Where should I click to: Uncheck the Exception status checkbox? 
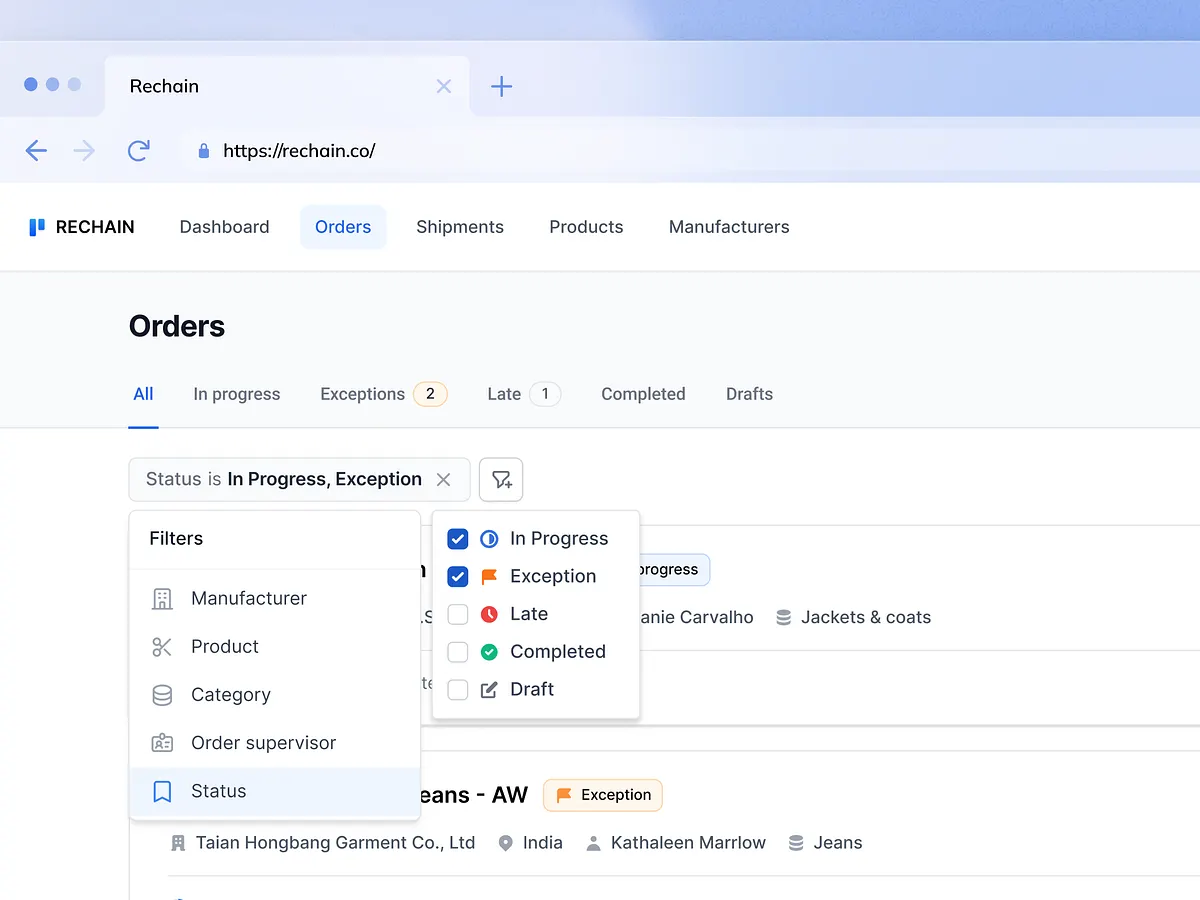(x=458, y=577)
